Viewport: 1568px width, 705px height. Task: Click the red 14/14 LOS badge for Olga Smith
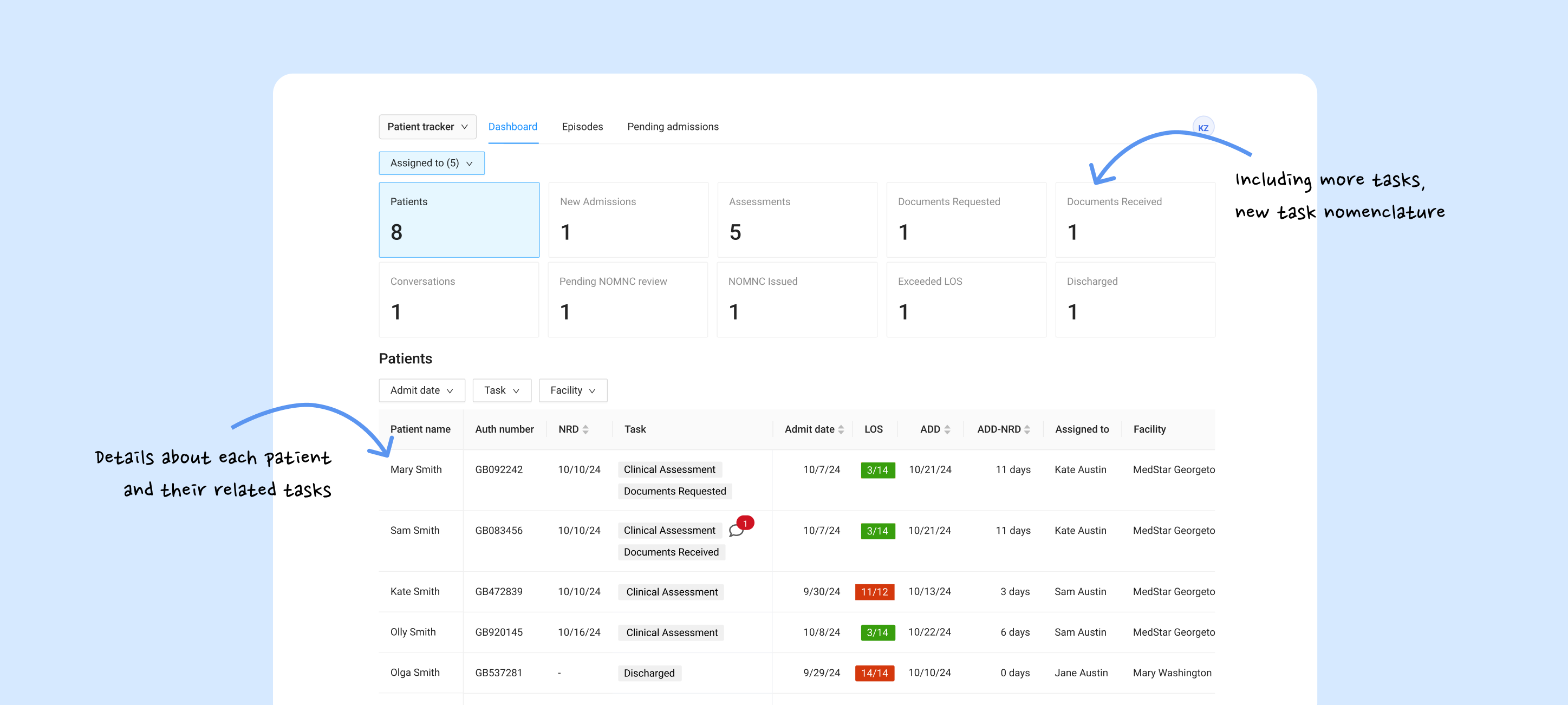(x=875, y=673)
